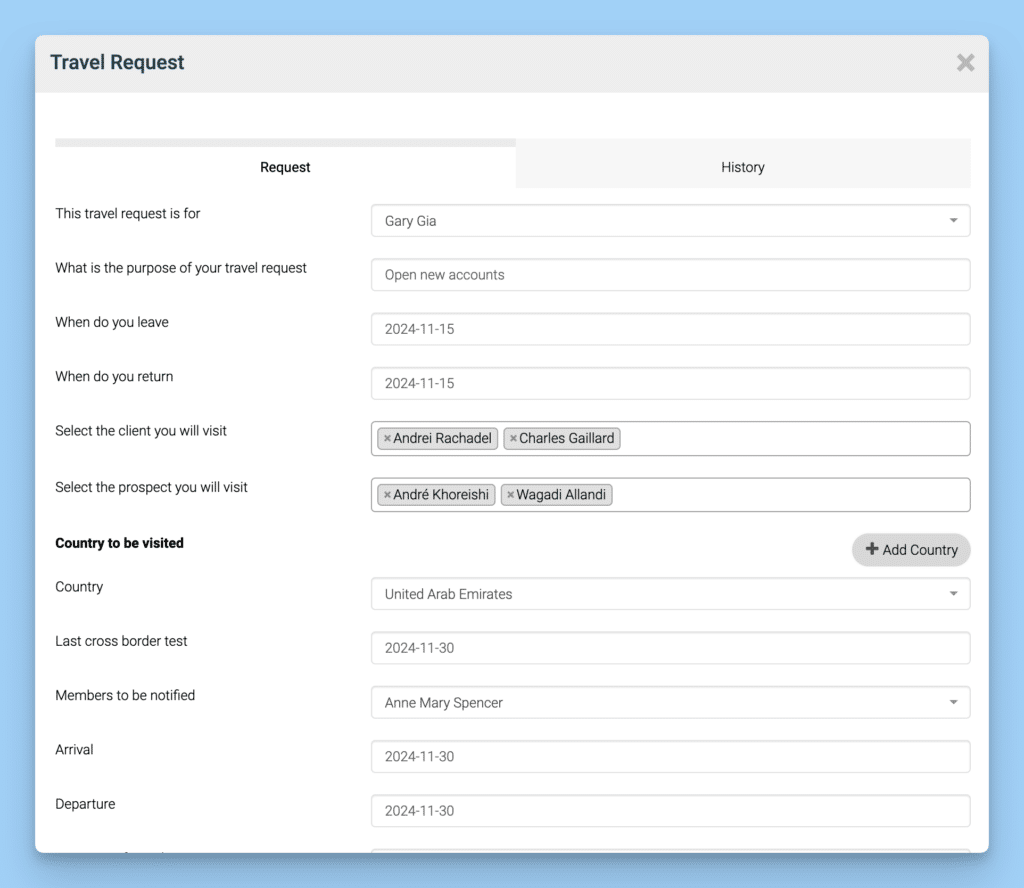
Task: Edit the 'When do you return' date
Action: click(x=670, y=383)
